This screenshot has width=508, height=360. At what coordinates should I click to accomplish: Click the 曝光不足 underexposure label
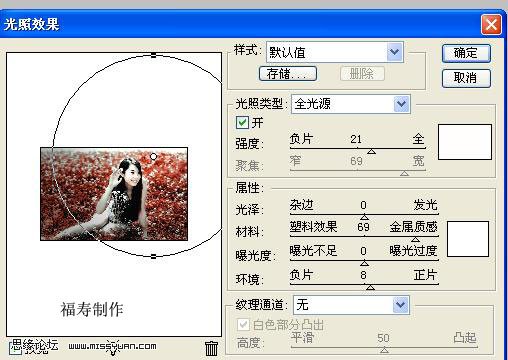point(313,250)
